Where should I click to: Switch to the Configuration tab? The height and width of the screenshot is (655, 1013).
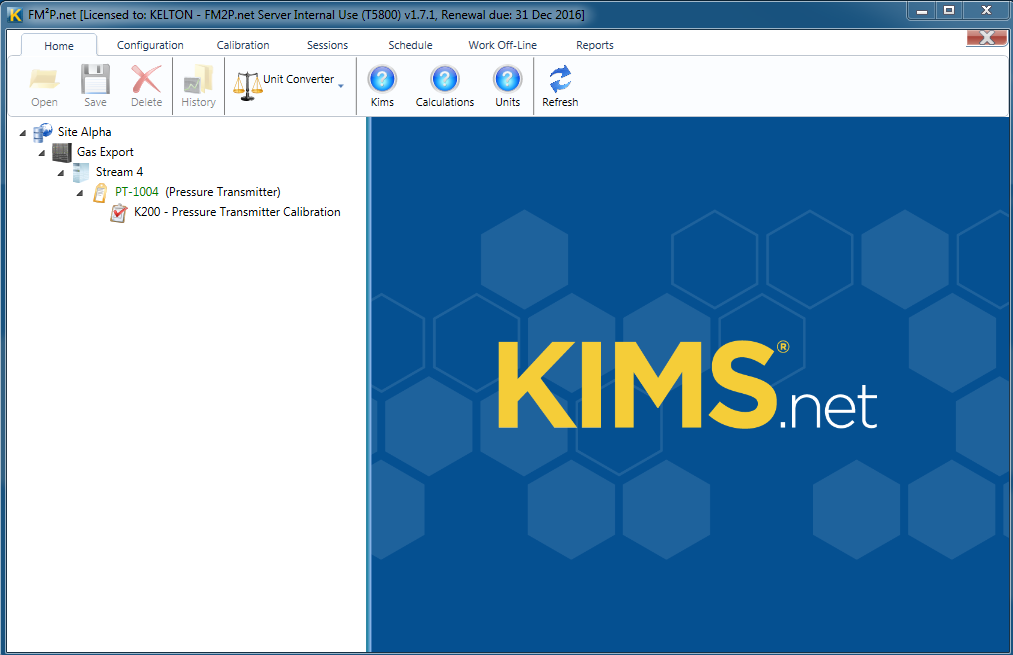tap(150, 45)
